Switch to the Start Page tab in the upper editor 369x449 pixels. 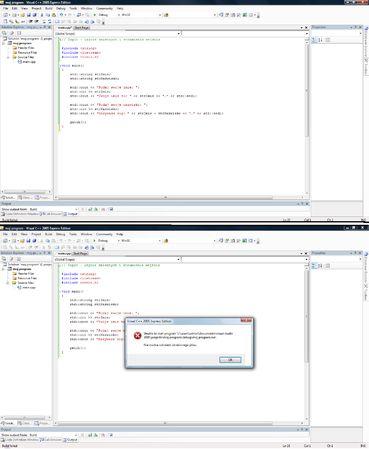pyautogui.click(x=82, y=28)
